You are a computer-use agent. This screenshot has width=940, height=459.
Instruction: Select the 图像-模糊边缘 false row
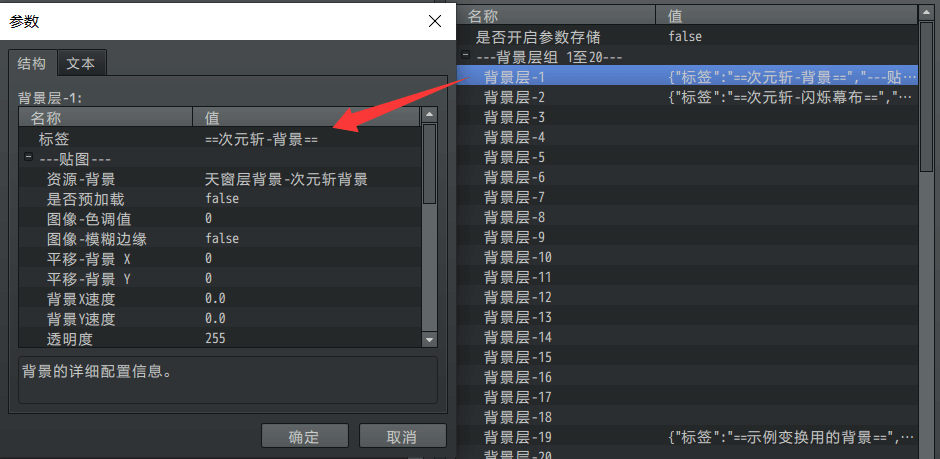click(x=220, y=238)
